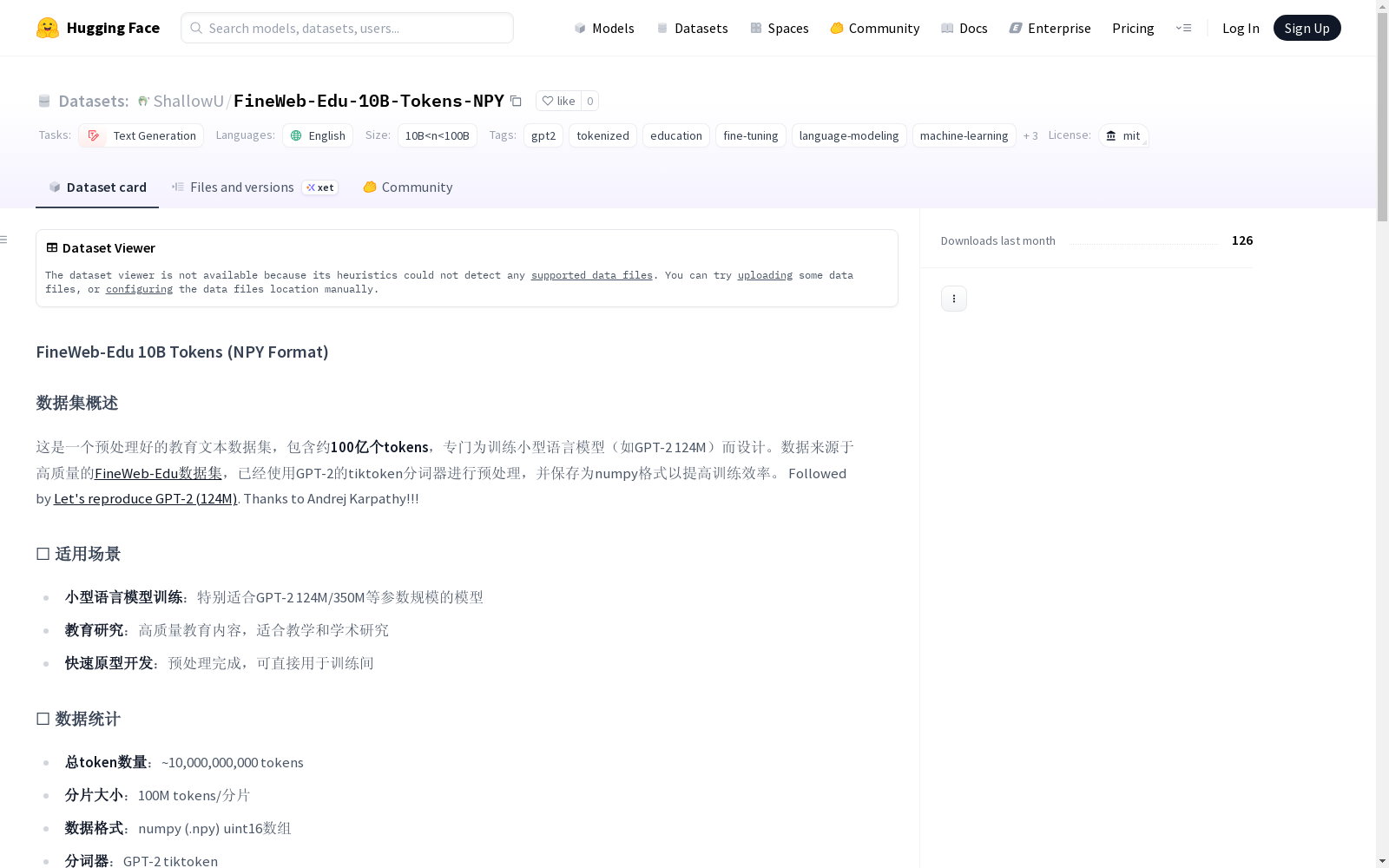Click the Sign Up button
The image size is (1389, 868).
coord(1307,28)
